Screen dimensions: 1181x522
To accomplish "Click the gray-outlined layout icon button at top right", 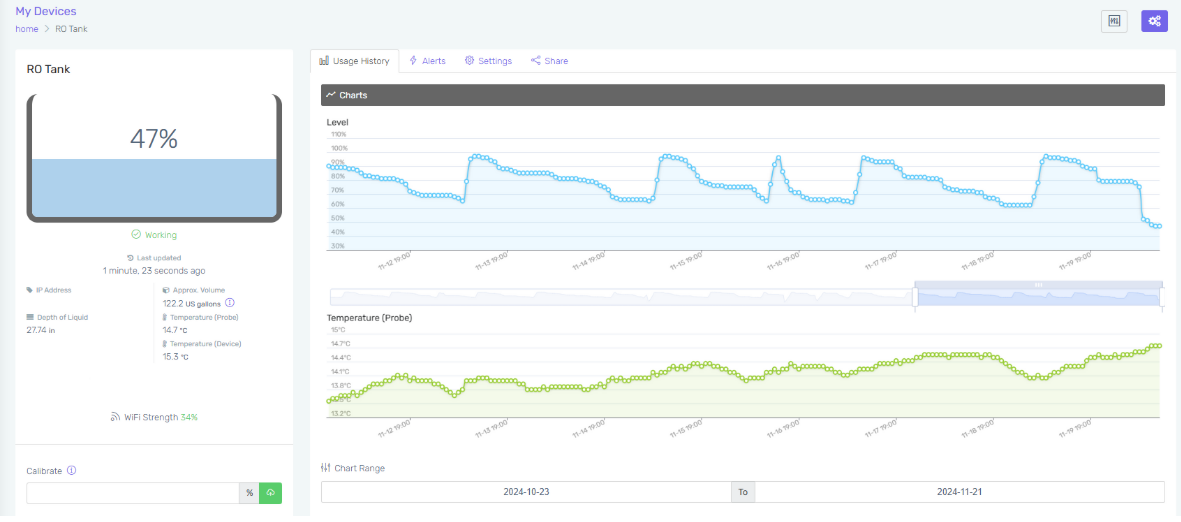I will point(1114,22).
